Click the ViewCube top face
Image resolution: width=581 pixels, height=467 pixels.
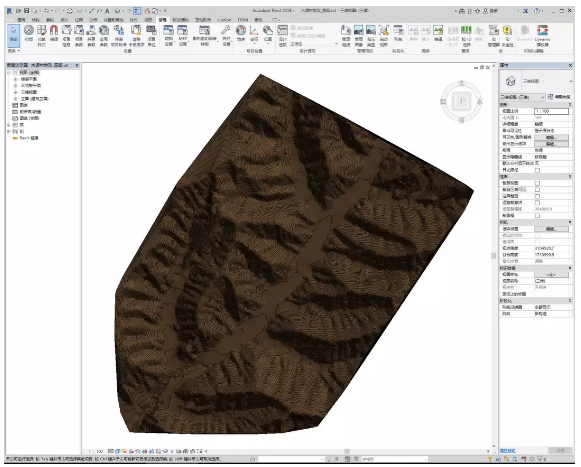coord(461,101)
